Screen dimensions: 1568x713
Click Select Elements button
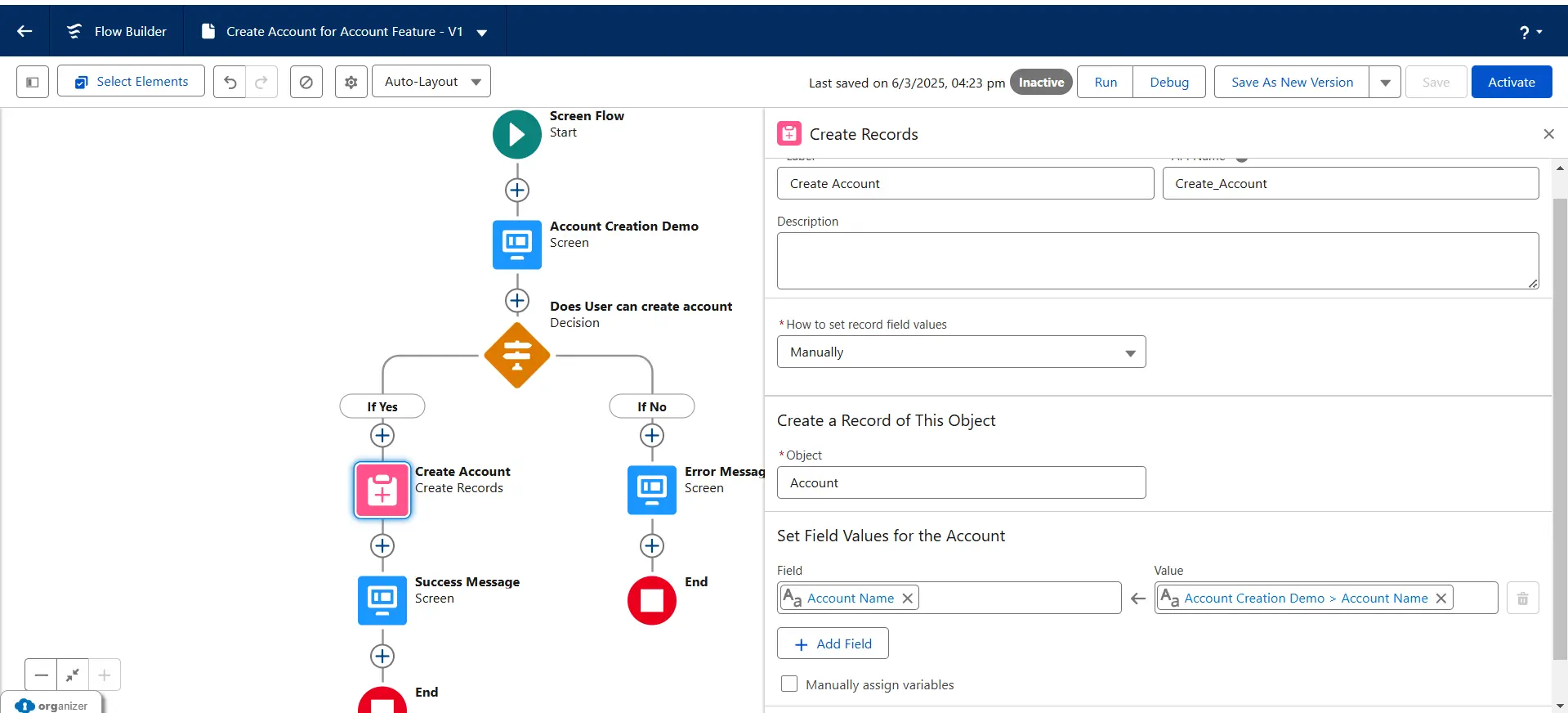[x=131, y=82]
